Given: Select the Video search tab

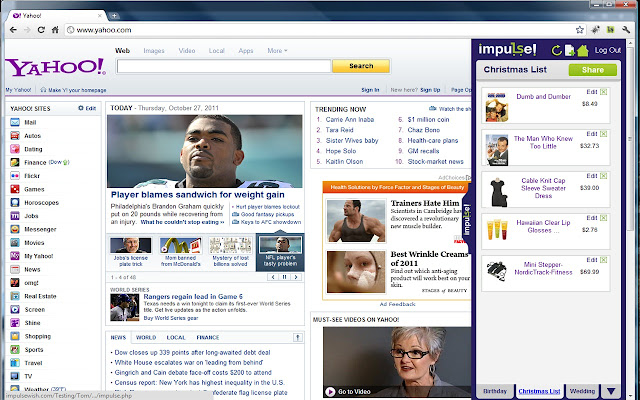Looking at the screenshot, I should [187, 51].
